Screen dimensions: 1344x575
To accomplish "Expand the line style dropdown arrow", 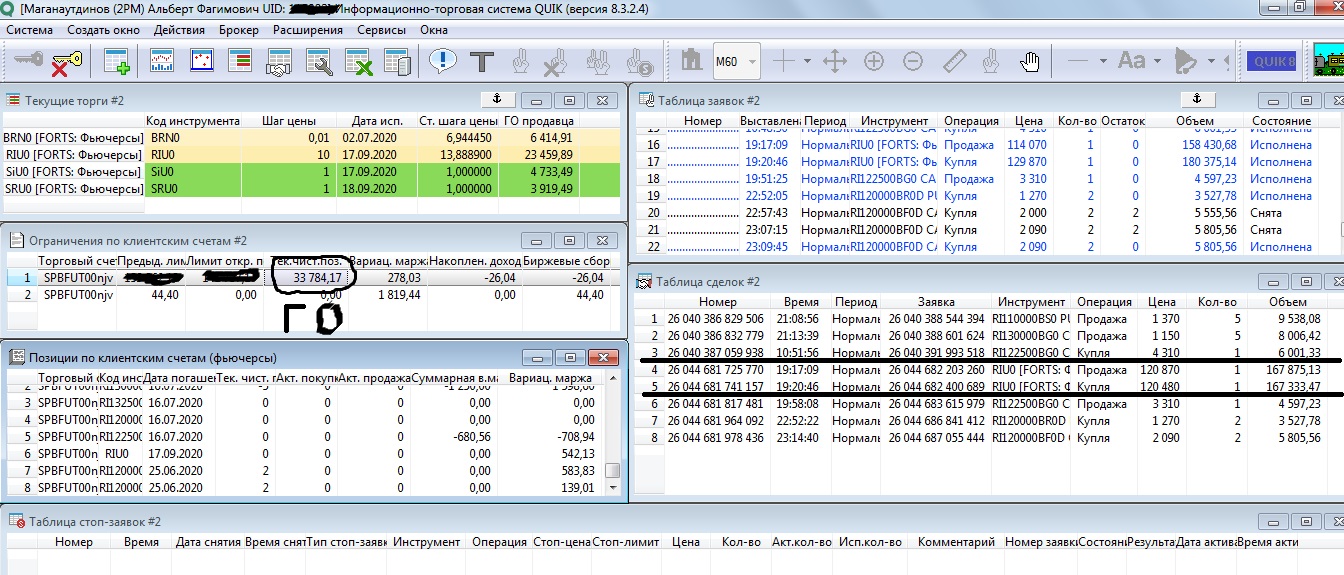I will point(1103,62).
